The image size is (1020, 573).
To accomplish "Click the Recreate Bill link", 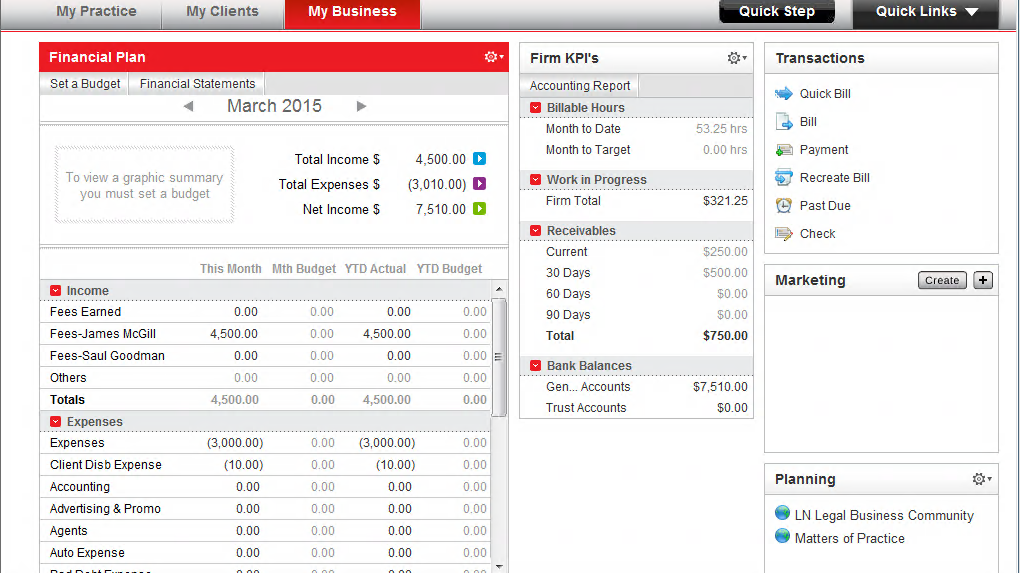I will tap(835, 178).
